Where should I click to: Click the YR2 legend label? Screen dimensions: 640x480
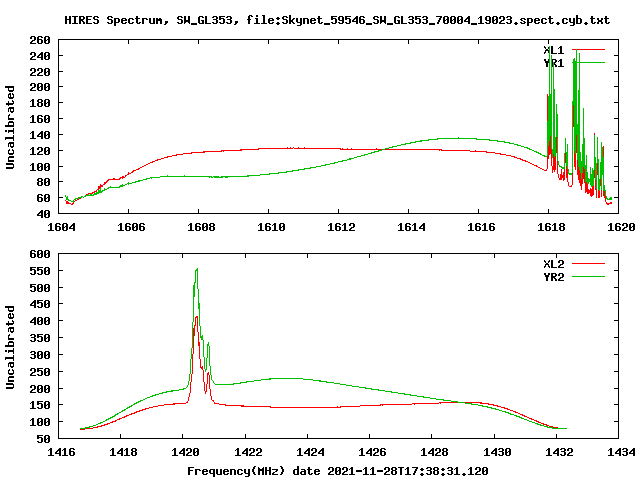553,277
